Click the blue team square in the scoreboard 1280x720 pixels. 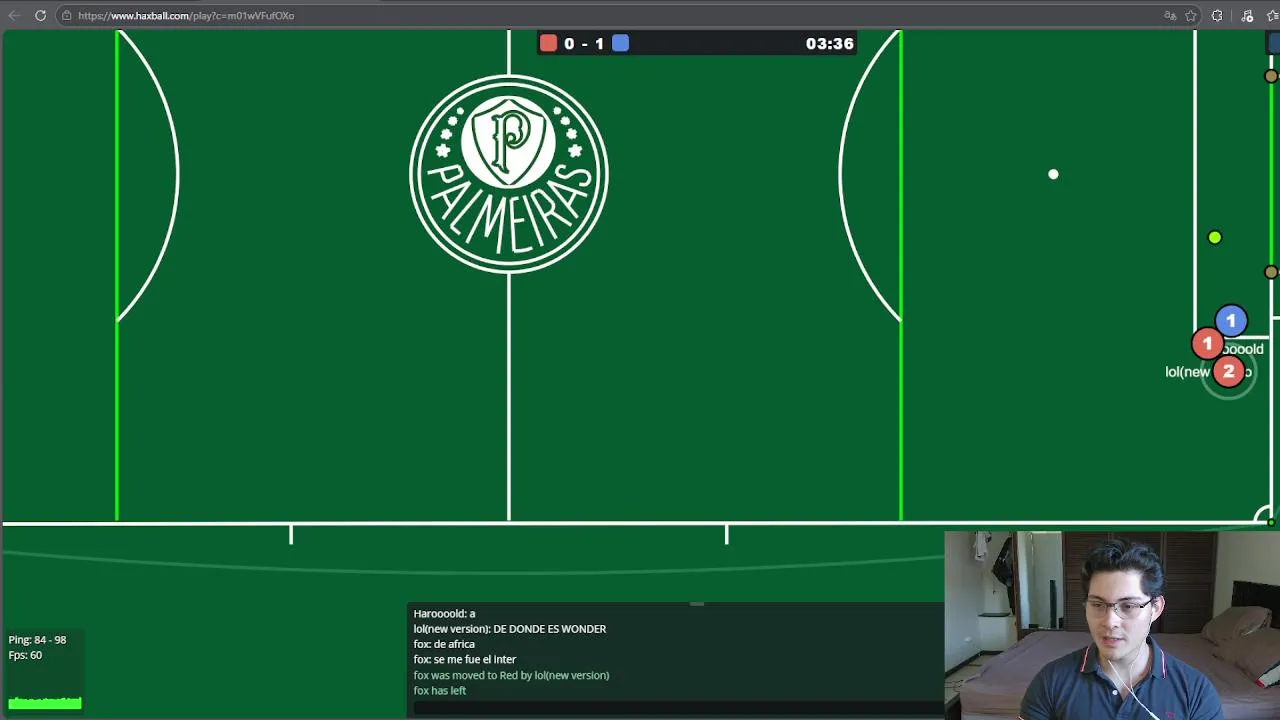[x=620, y=43]
